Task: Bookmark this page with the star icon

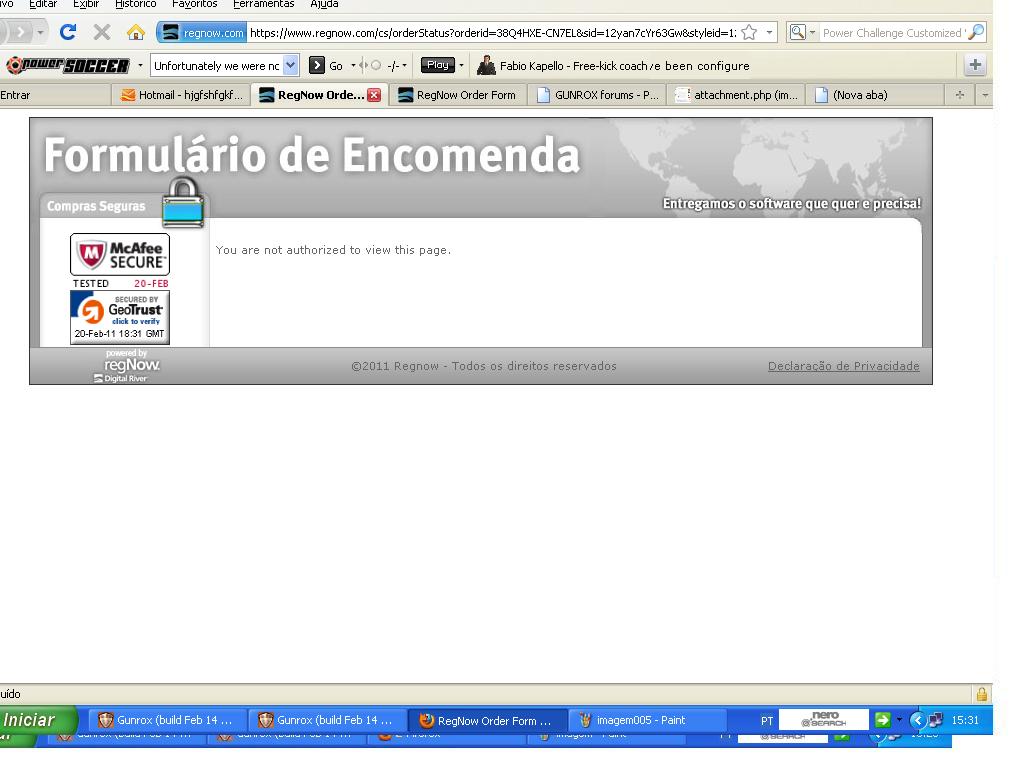Action: [x=748, y=33]
